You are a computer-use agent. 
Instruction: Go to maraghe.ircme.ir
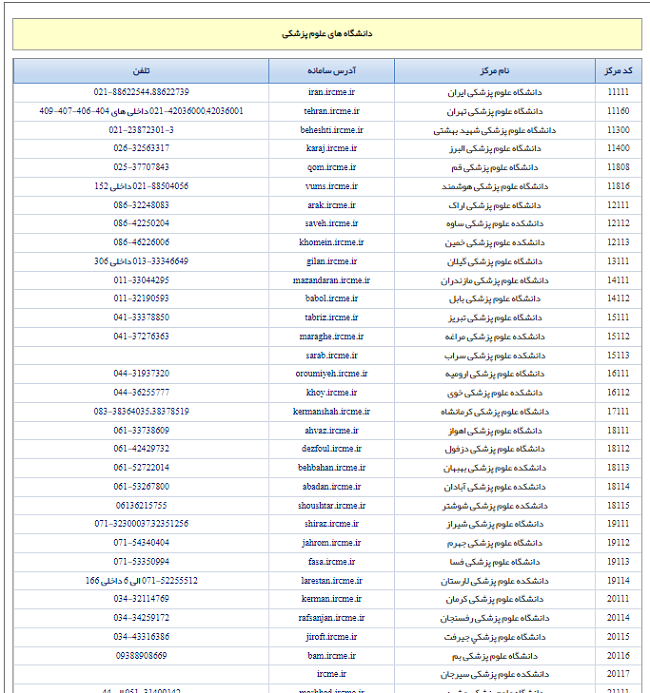[331, 336]
